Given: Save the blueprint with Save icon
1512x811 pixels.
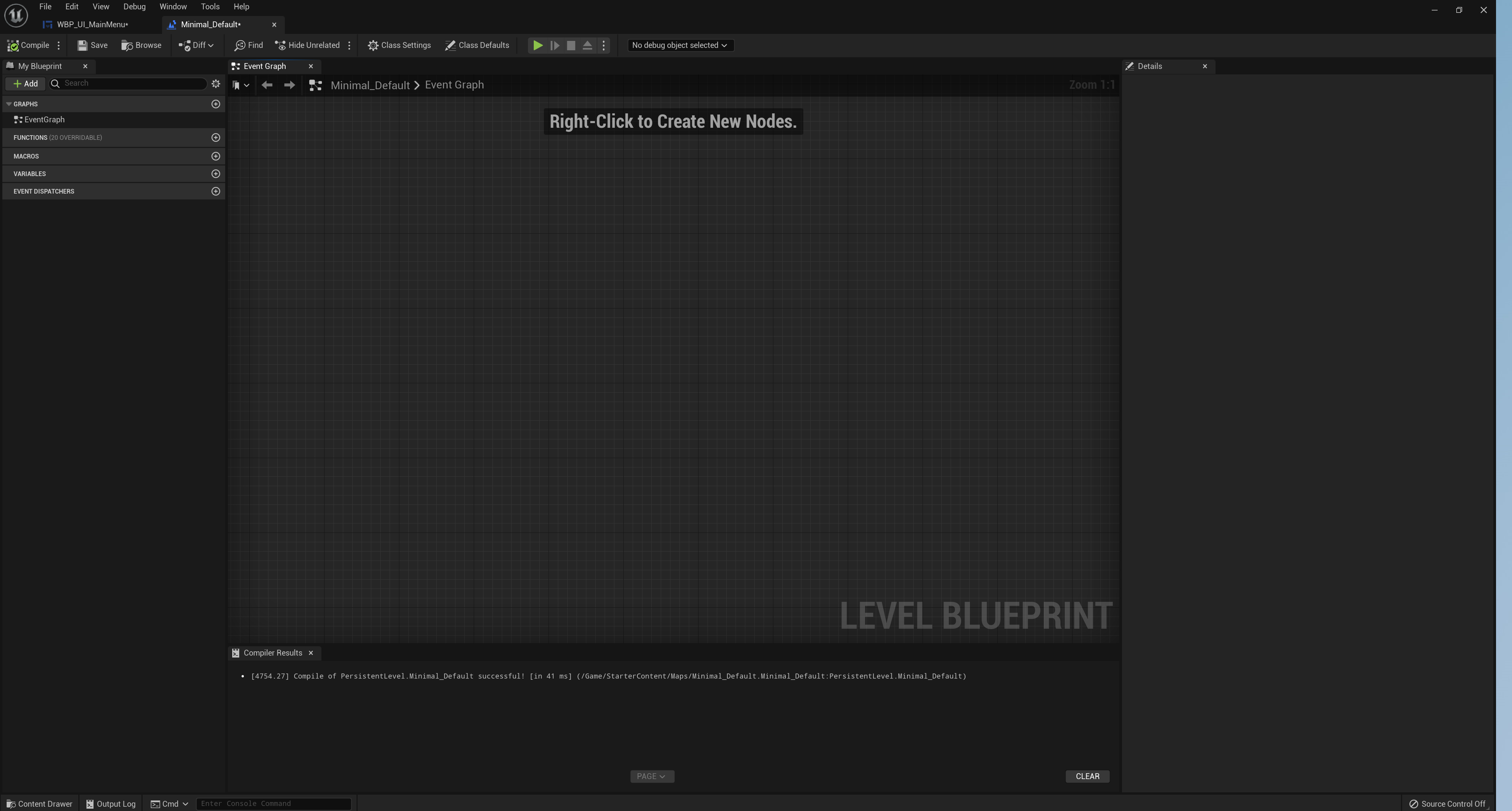Looking at the screenshot, I should coord(83,45).
